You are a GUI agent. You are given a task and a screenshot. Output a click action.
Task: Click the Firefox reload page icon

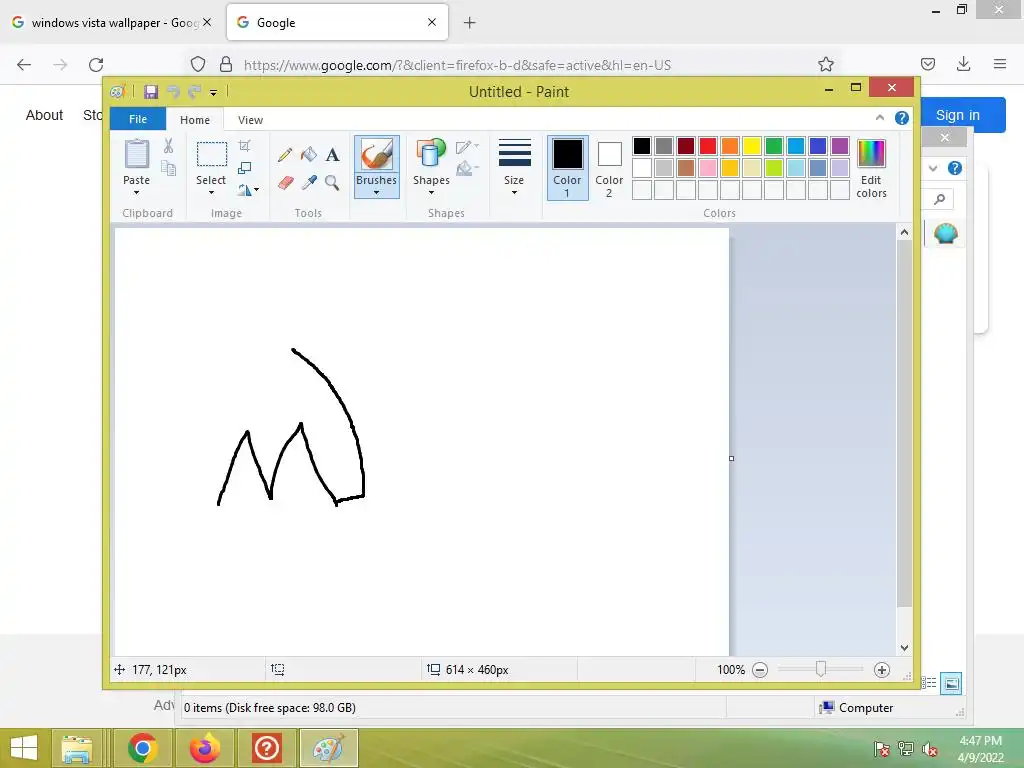pyautogui.click(x=96, y=64)
